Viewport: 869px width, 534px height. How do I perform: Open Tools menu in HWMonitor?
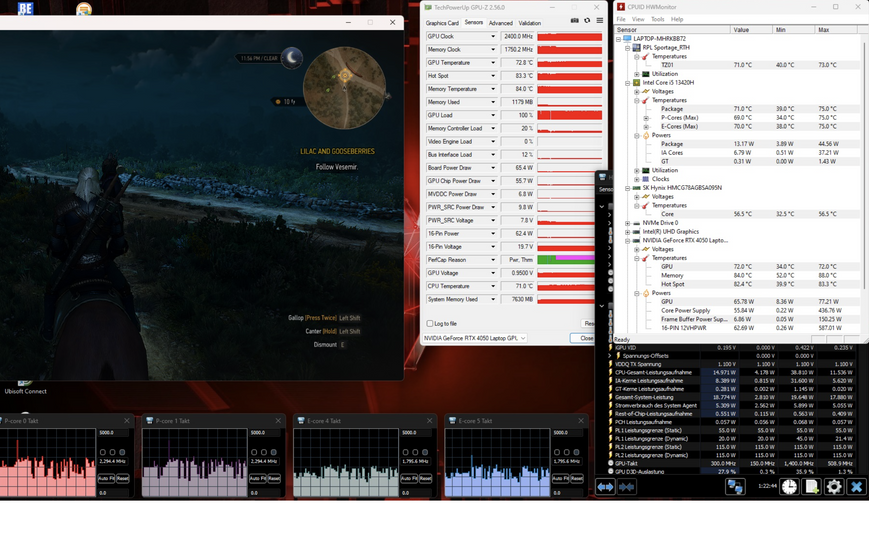click(x=657, y=19)
